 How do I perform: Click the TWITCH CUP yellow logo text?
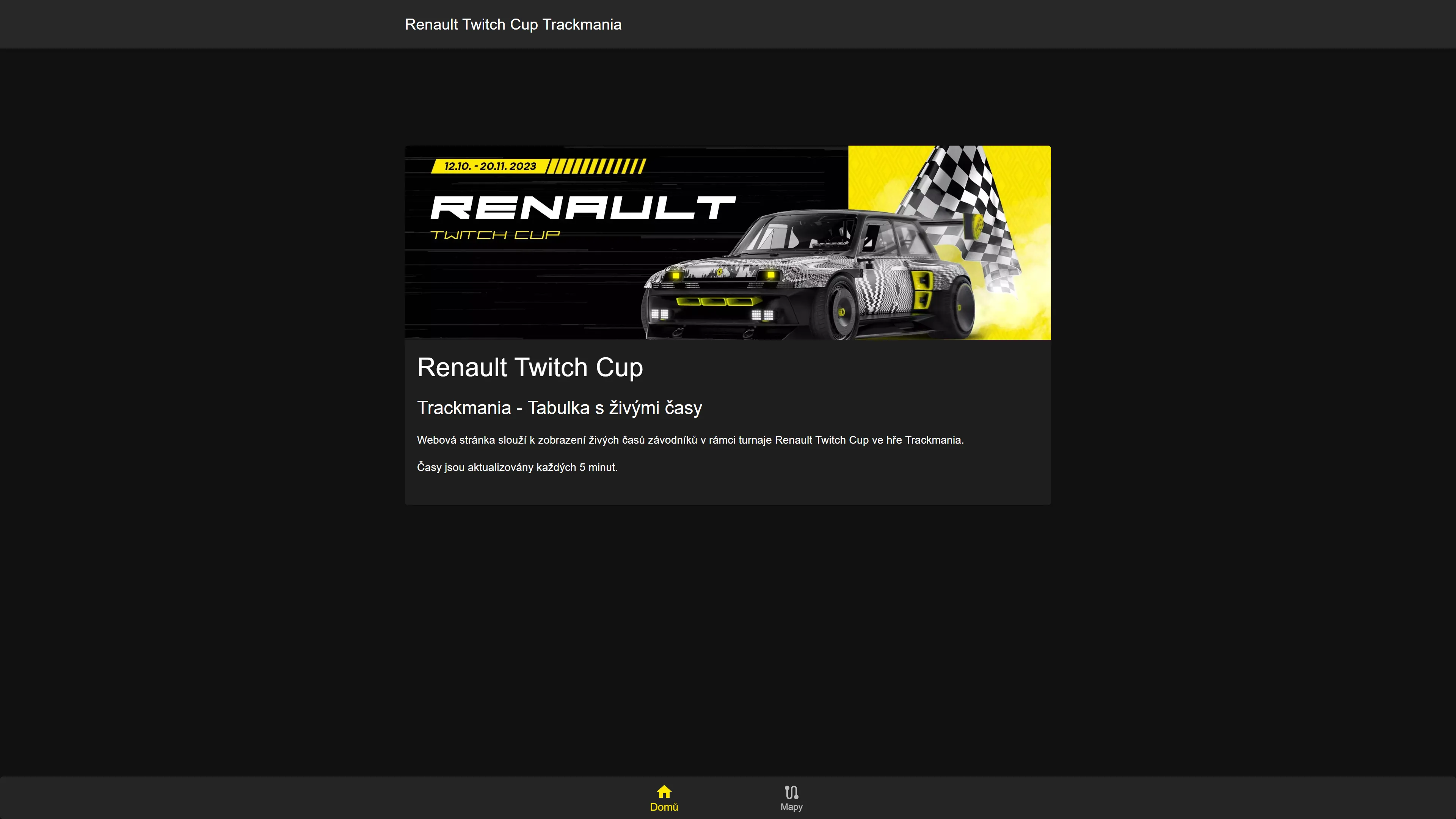coord(495,235)
